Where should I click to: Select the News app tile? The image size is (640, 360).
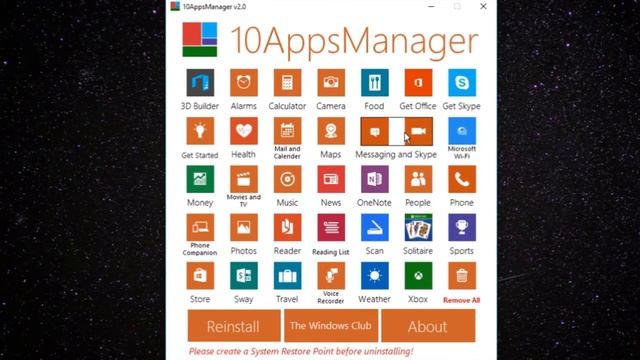[331, 179]
